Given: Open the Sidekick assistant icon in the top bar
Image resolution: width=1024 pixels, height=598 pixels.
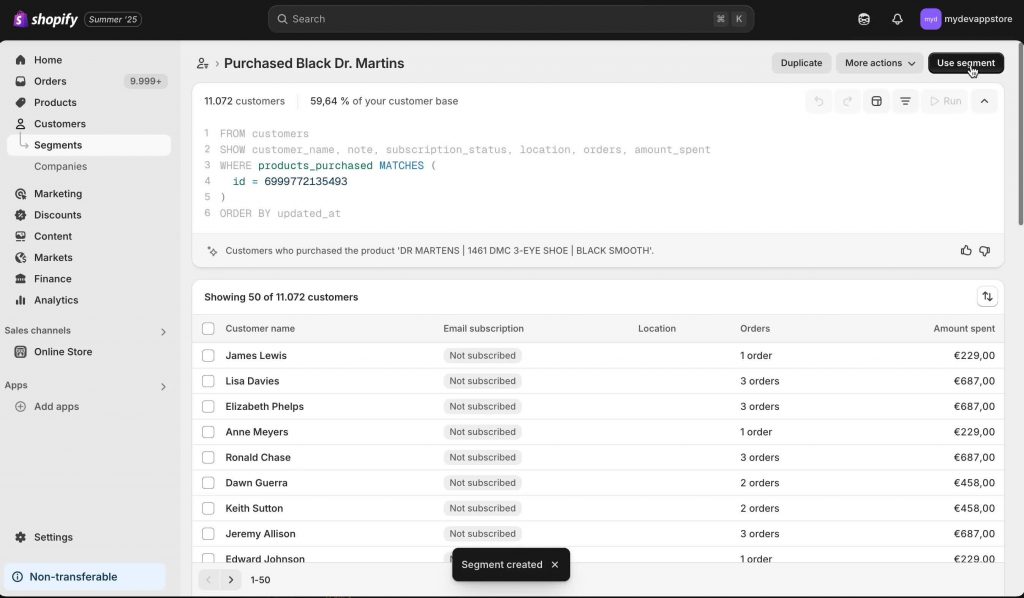Looking at the screenshot, I should 864,19.
